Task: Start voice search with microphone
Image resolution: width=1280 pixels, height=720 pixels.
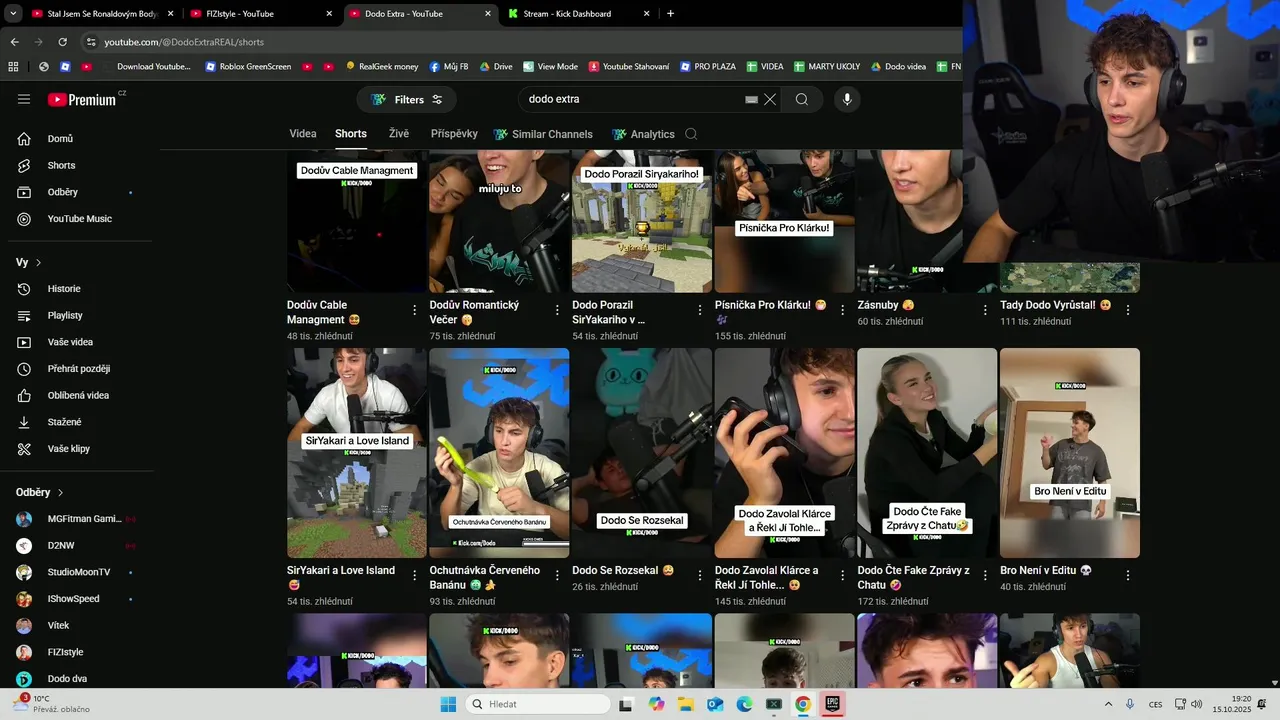Action: [x=847, y=99]
